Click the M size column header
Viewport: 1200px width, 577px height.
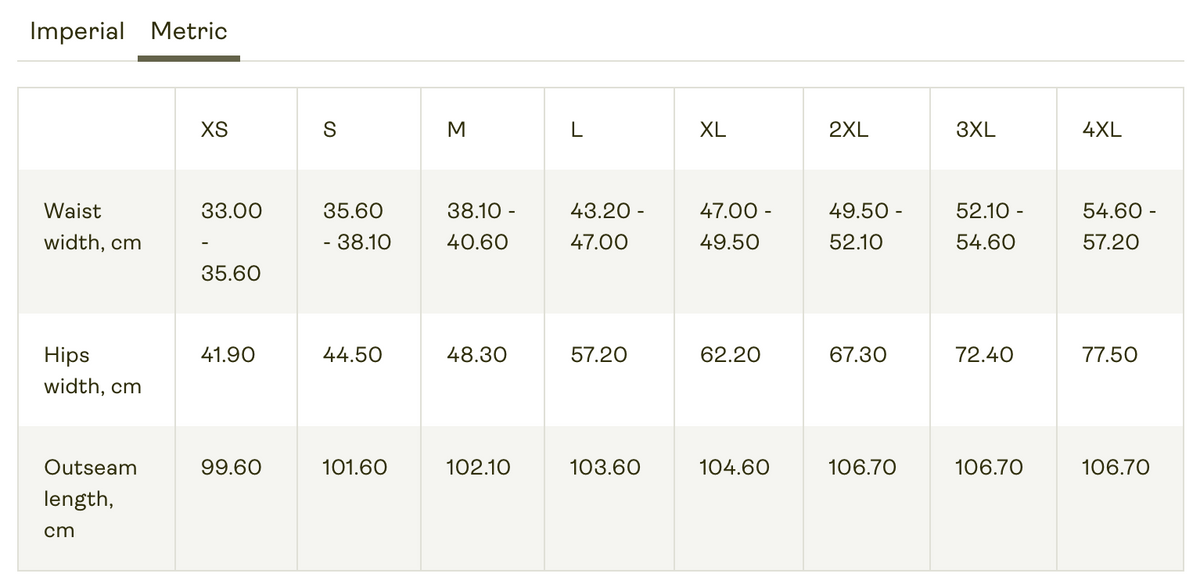pyautogui.click(x=456, y=130)
